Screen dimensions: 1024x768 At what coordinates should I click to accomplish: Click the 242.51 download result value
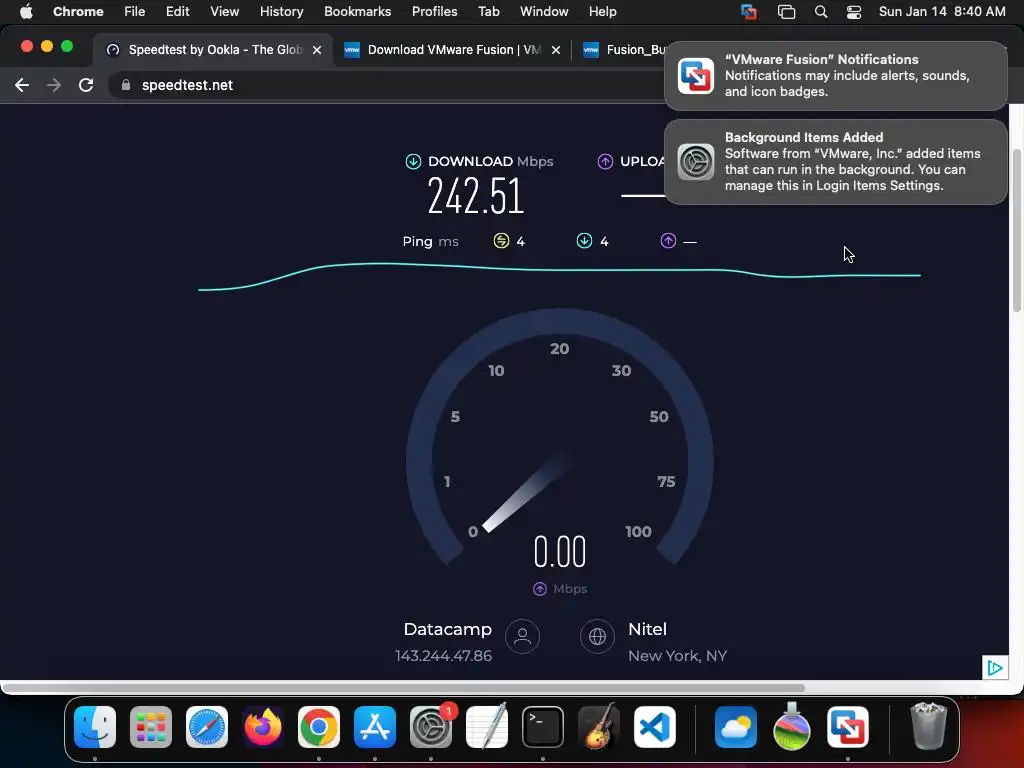475,196
